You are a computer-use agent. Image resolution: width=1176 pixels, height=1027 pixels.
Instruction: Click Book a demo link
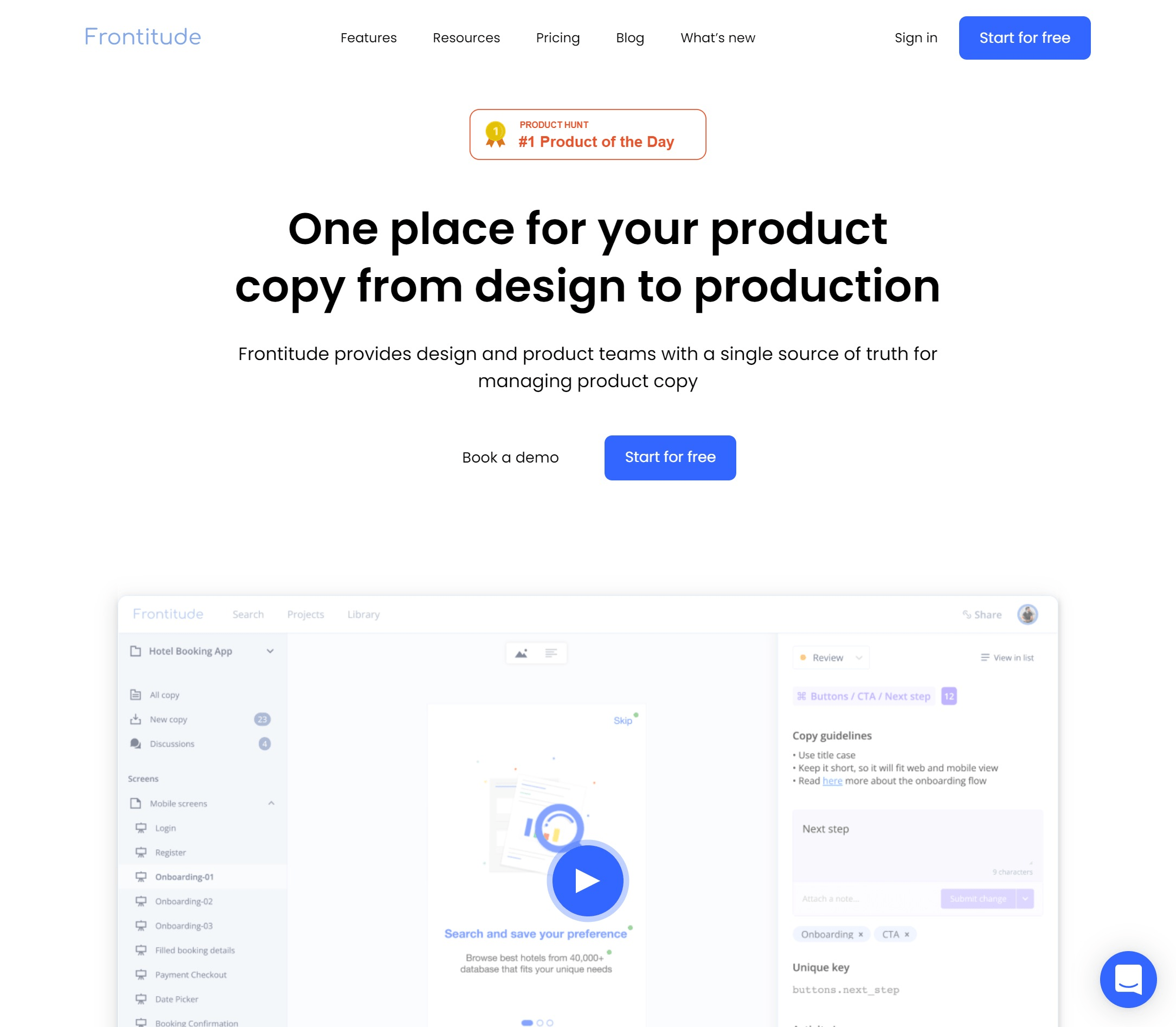pos(510,457)
